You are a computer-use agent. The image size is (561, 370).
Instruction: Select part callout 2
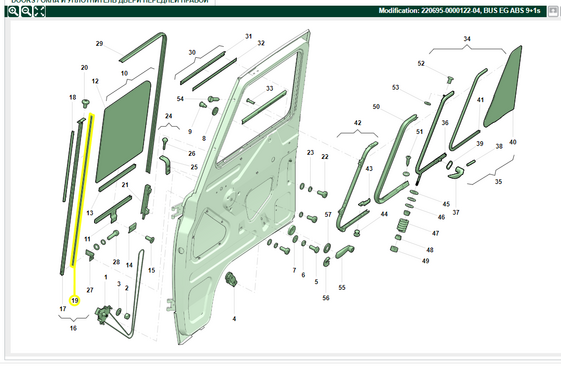point(127,288)
